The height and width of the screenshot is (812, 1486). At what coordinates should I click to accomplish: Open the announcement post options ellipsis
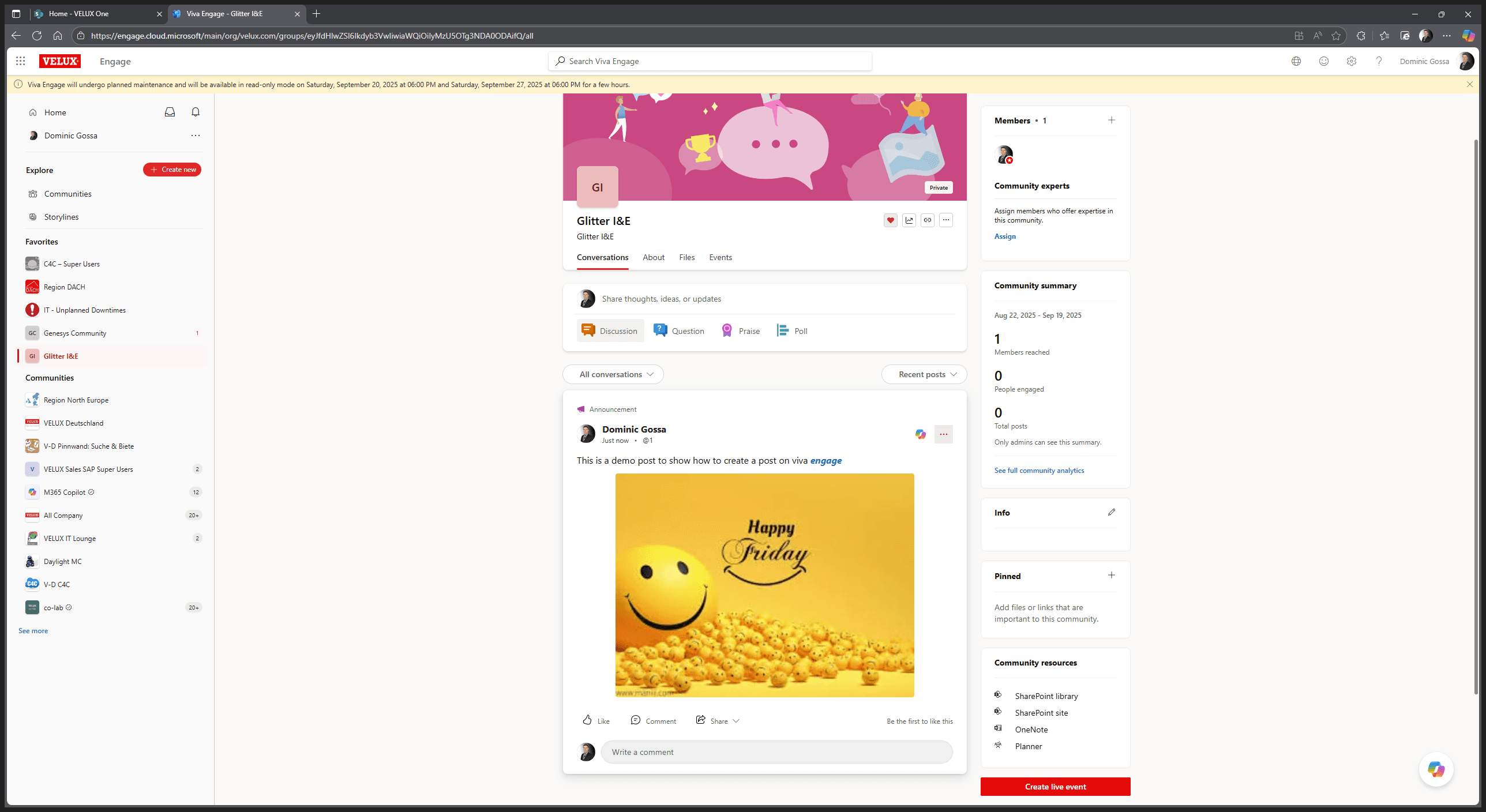coord(944,434)
